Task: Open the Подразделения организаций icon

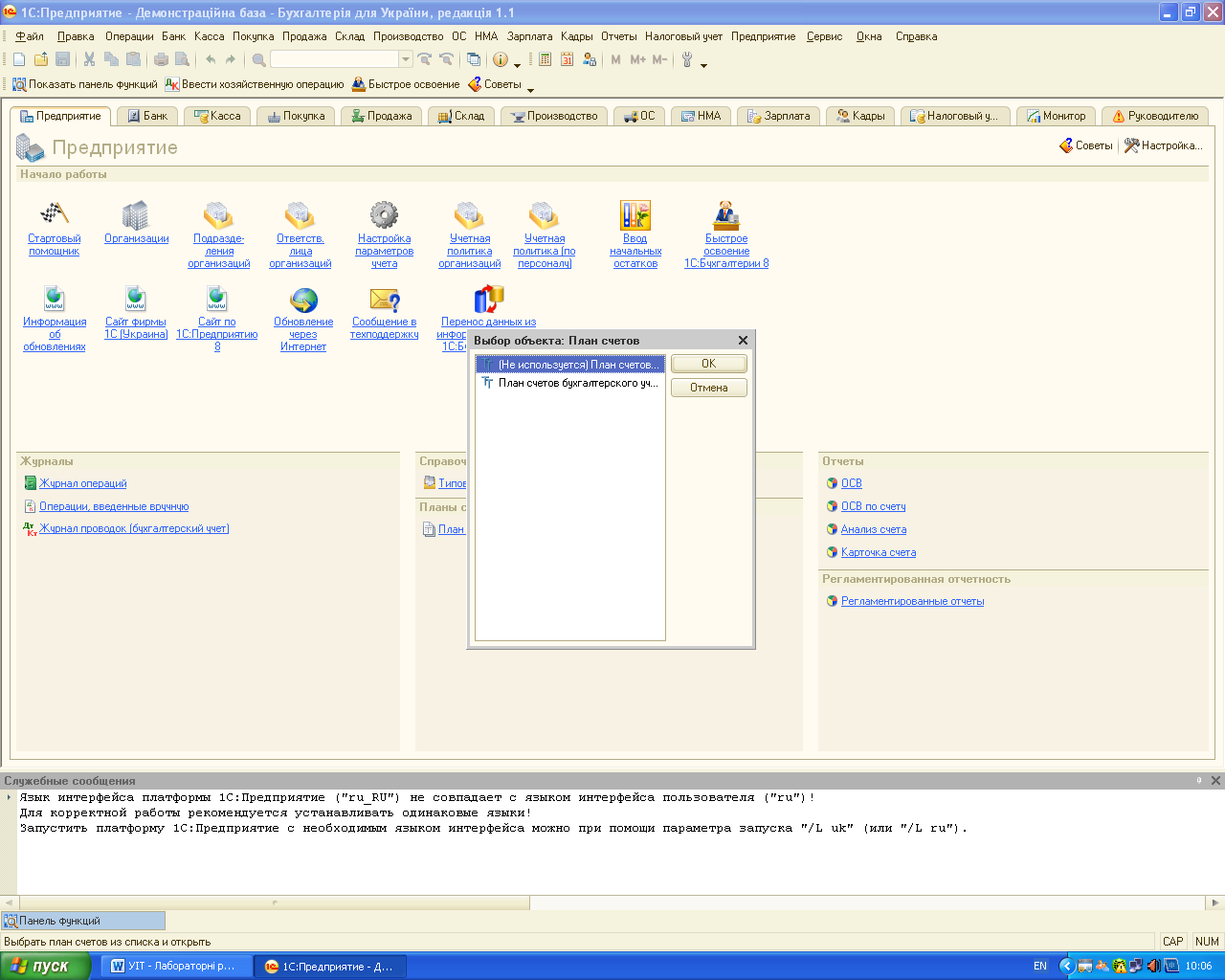Action: (x=218, y=213)
